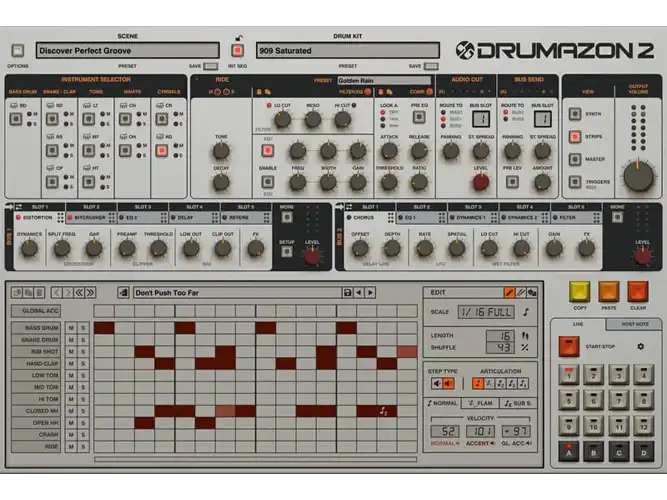Click the pattern copy icon in sequencer toolbar
667x500 pixels.
(x=17, y=293)
